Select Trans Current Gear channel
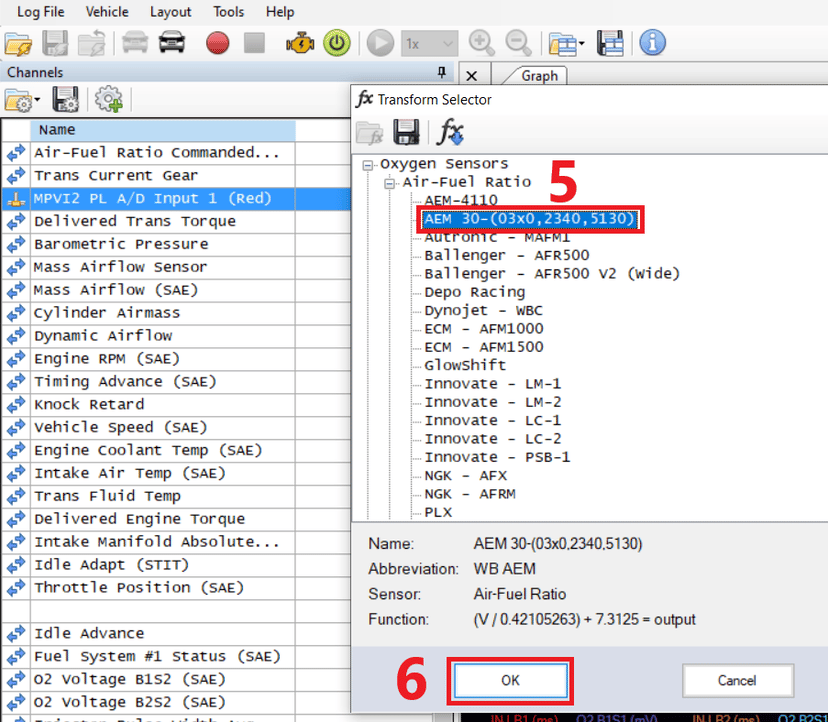The width and height of the screenshot is (828, 722). [x=116, y=175]
